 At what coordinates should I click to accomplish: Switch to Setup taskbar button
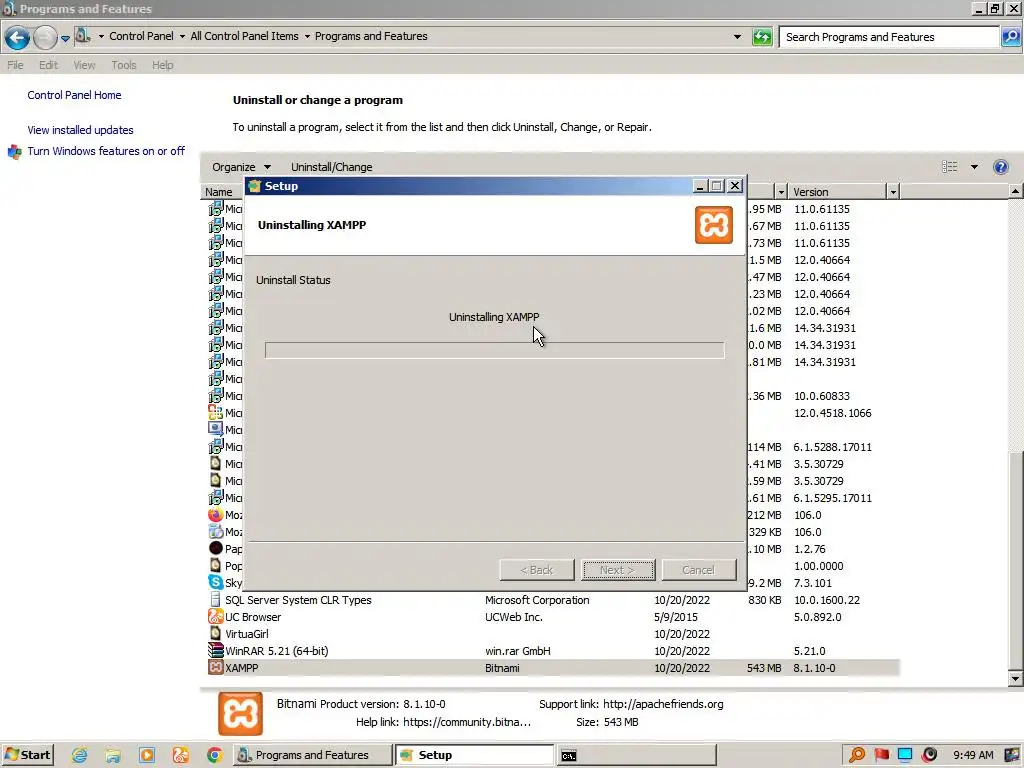pyautogui.click(x=475, y=756)
